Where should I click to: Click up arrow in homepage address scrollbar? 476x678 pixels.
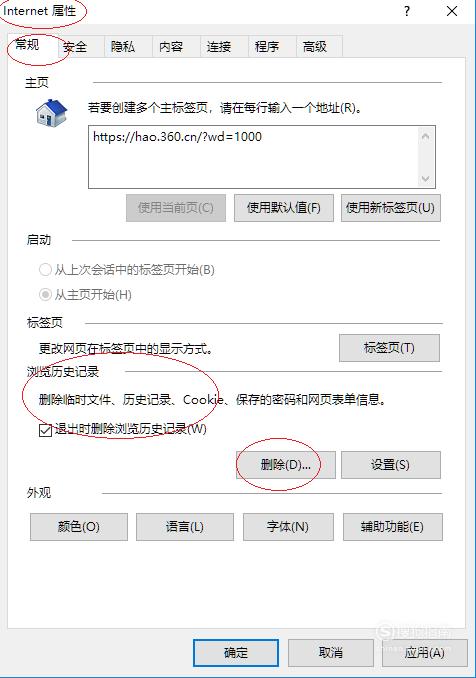(x=425, y=137)
